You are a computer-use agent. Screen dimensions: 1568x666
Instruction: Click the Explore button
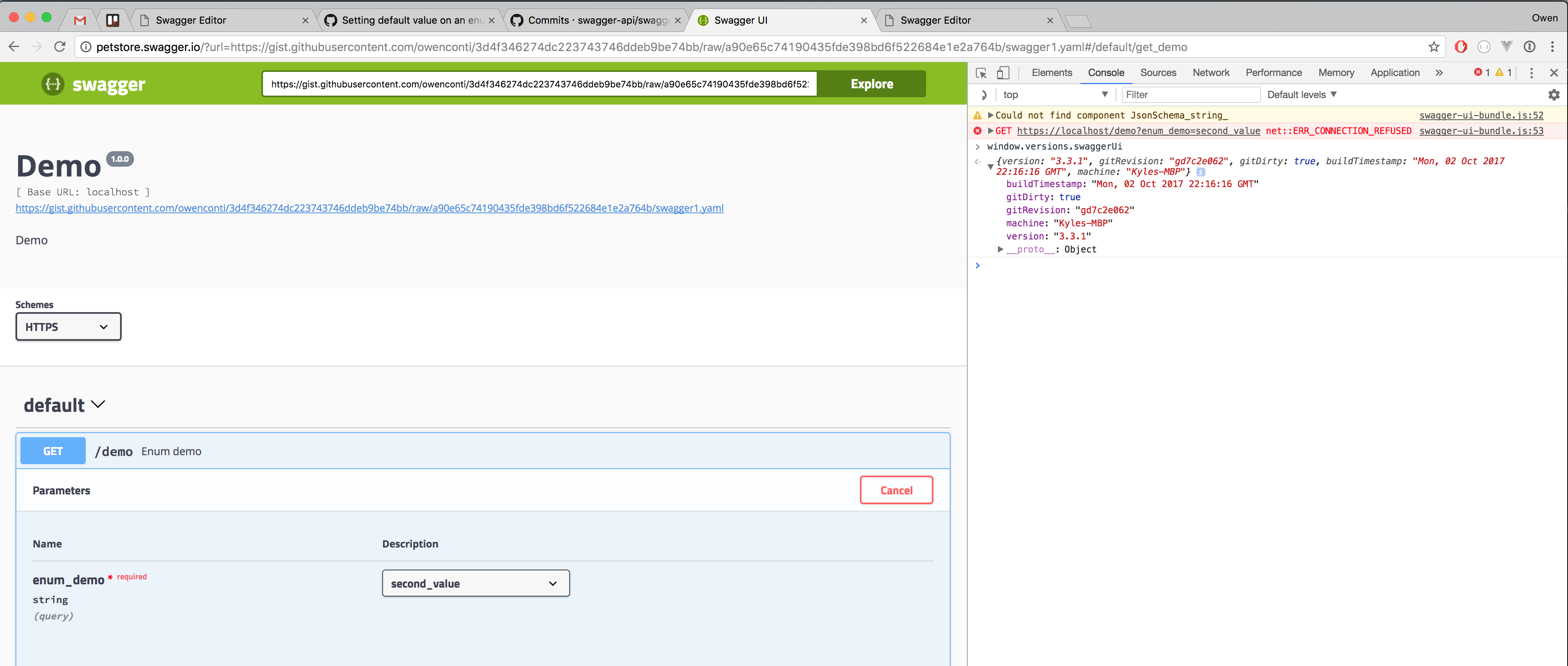(x=871, y=84)
